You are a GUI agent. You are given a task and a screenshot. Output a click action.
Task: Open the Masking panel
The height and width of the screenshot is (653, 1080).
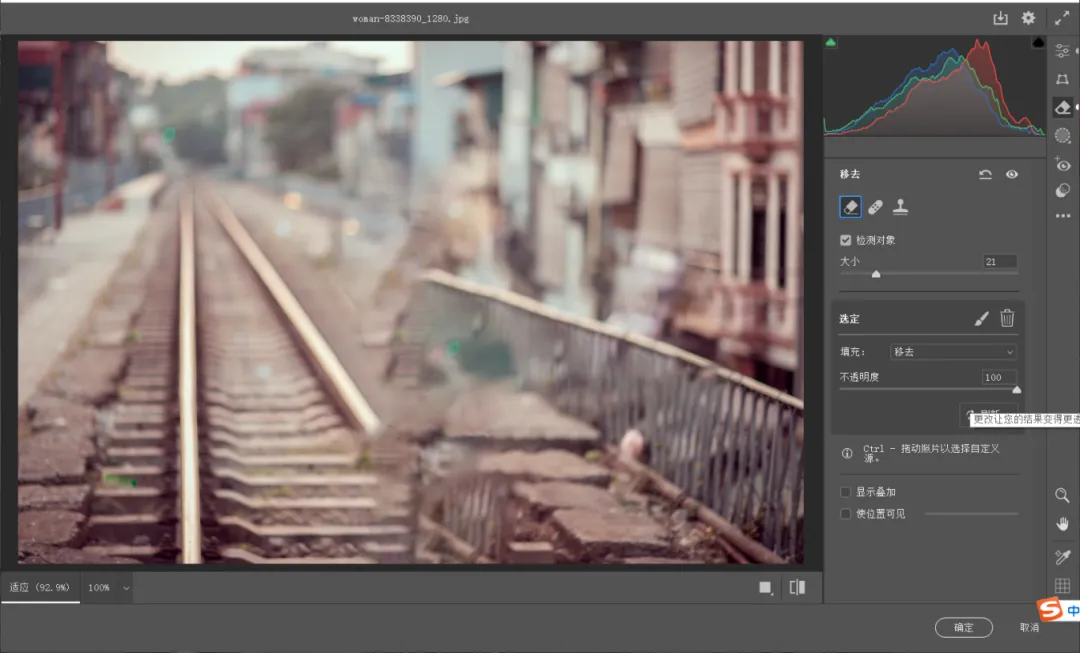click(1063, 135)
